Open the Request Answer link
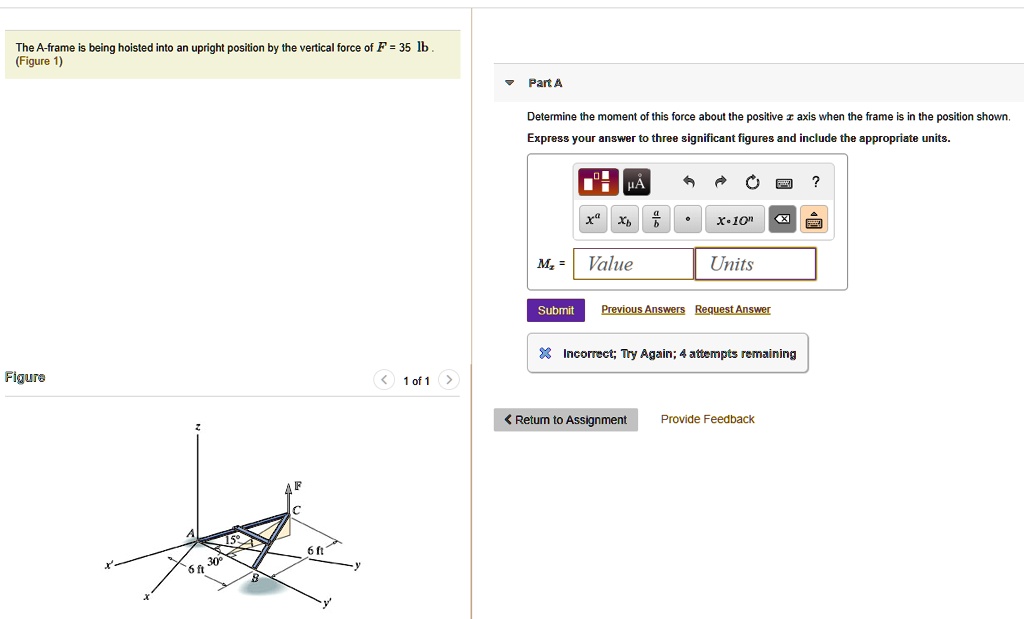 [x=732, y=310]
